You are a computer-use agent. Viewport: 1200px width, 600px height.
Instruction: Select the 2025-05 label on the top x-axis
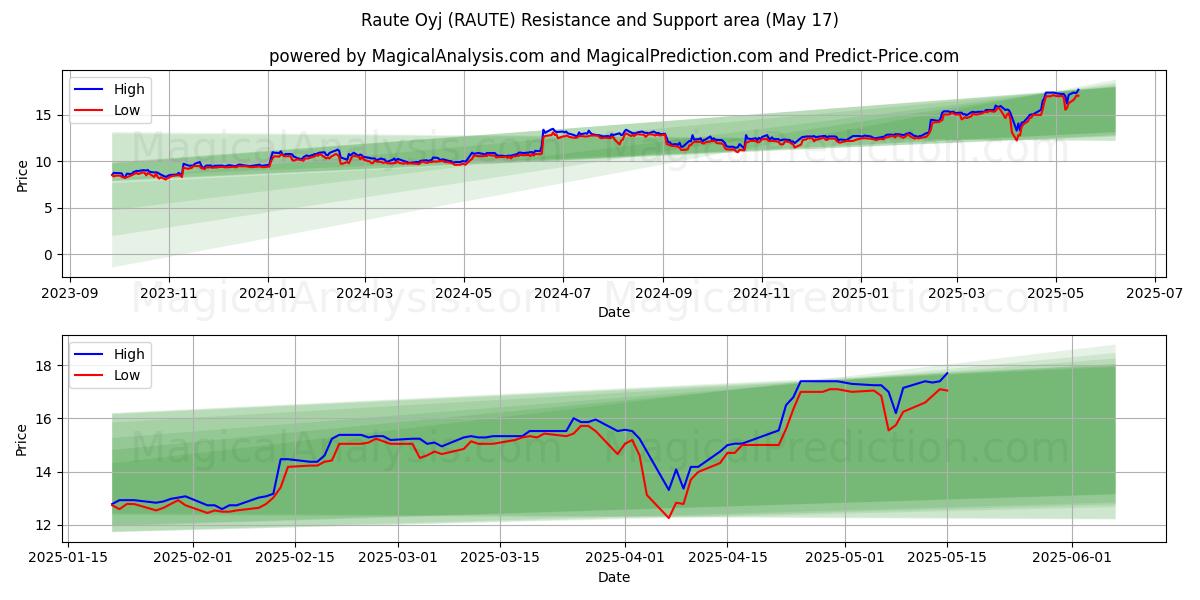click(1055, 294)
